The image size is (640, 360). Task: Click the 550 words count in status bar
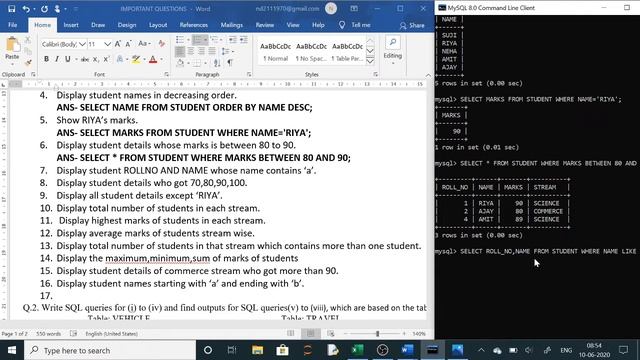(48, 333)
